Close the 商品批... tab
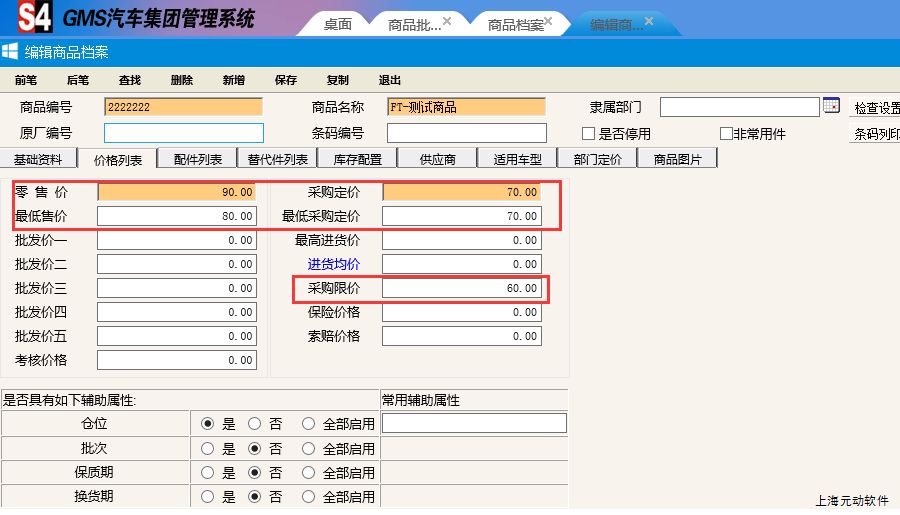 tap(446, 21)
